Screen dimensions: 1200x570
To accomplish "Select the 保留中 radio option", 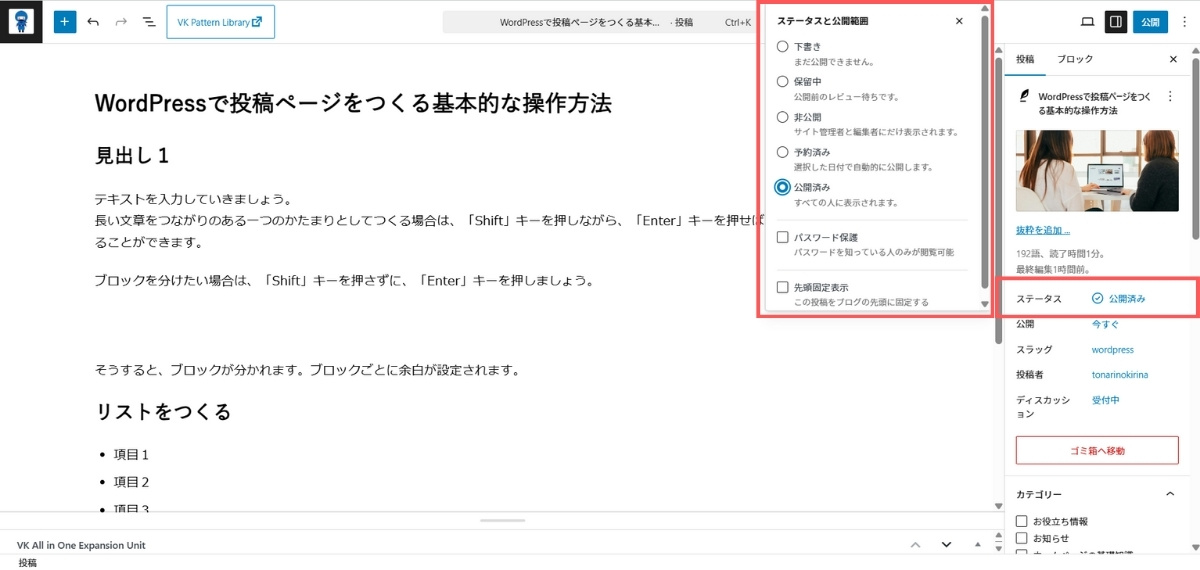I will click(783, 81).
